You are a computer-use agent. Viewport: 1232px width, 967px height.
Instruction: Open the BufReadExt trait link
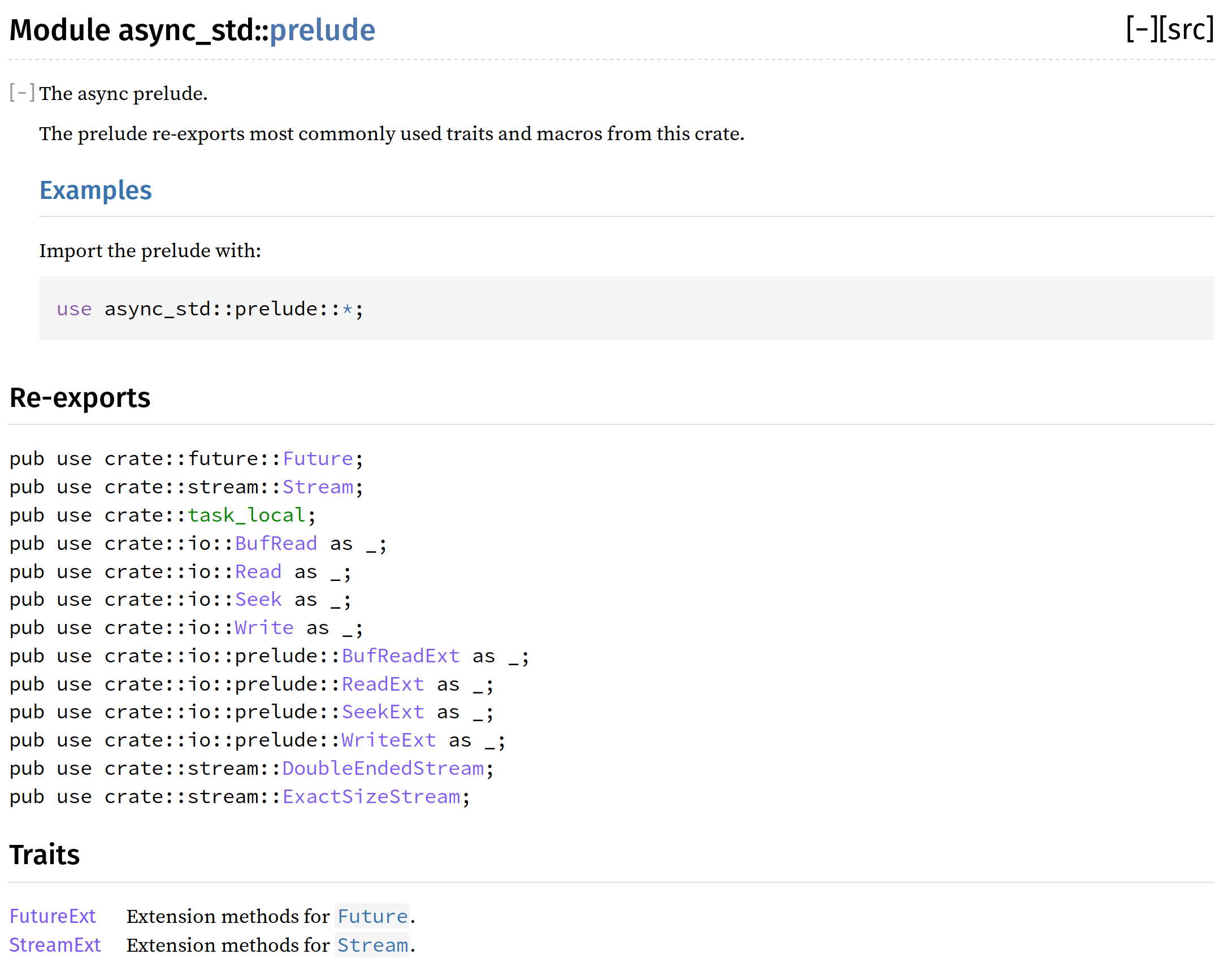click(x=400, y=656)
